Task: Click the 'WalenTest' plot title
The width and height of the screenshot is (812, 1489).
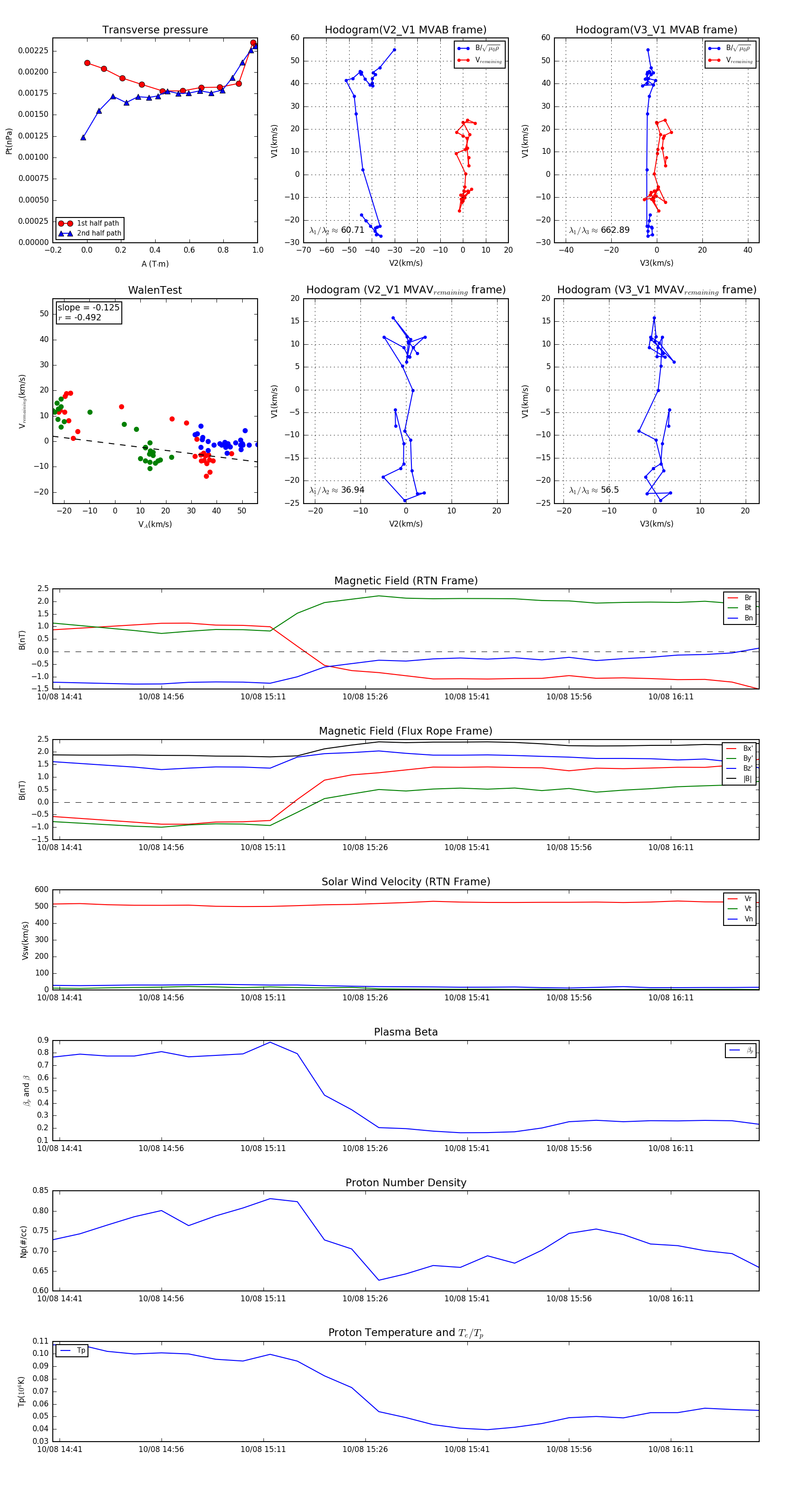Action: point(155,290)
